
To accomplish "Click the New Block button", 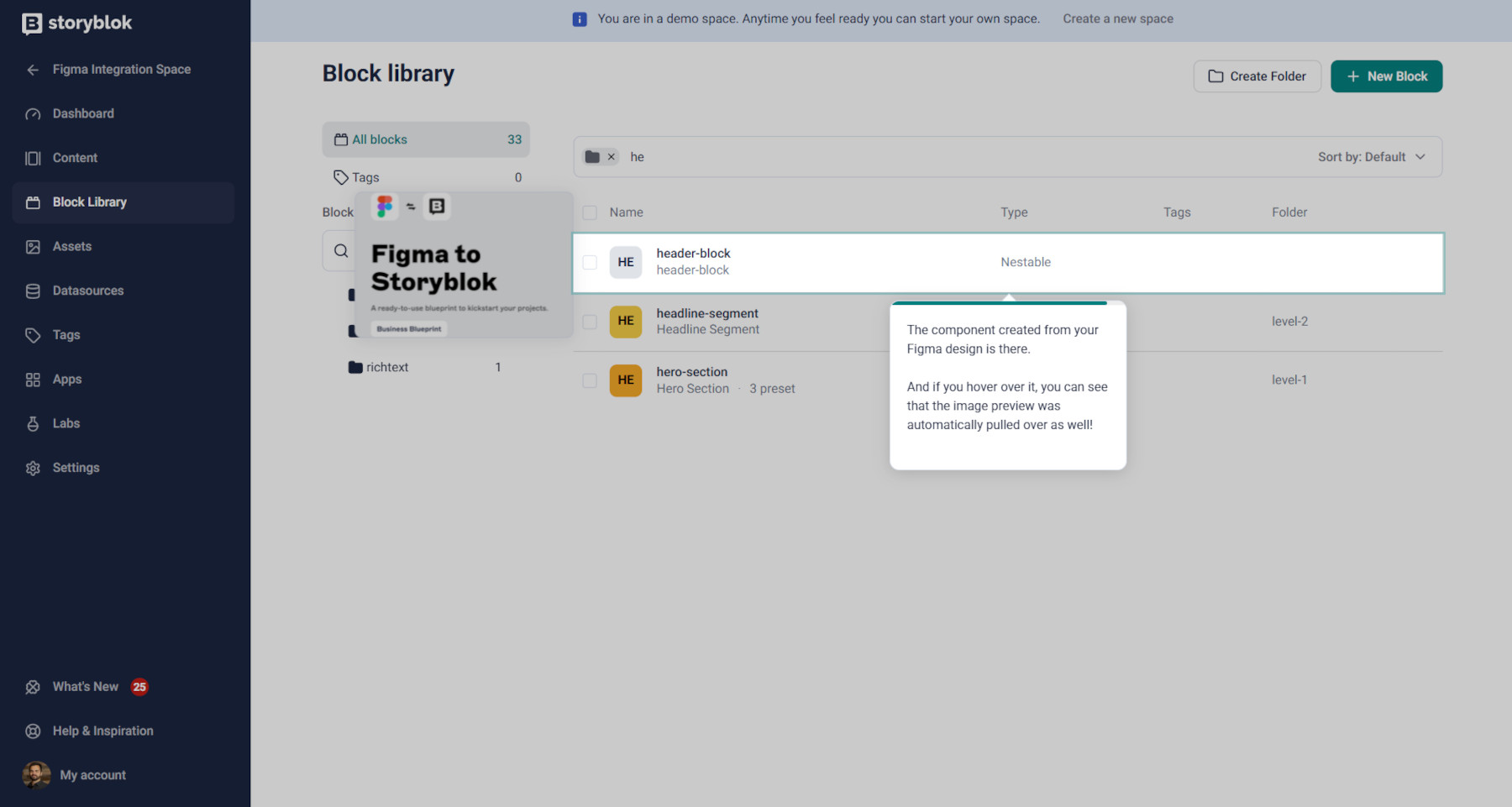I will point(1386,76).
